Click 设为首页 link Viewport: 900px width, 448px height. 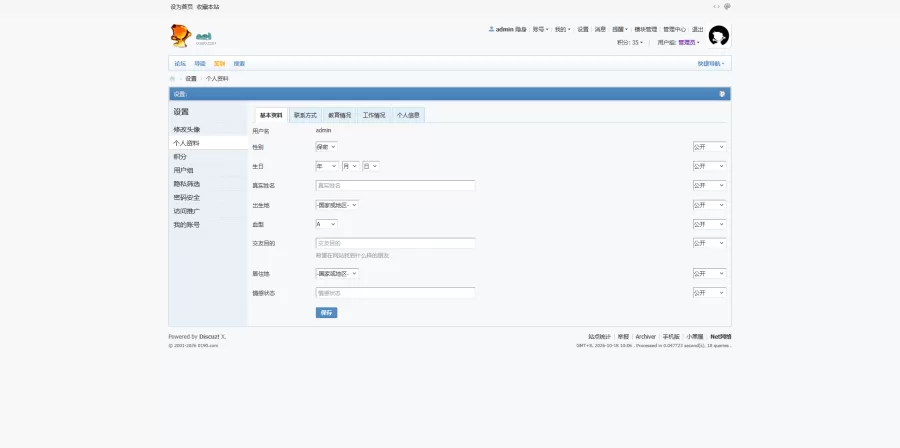tap(179, 7)
